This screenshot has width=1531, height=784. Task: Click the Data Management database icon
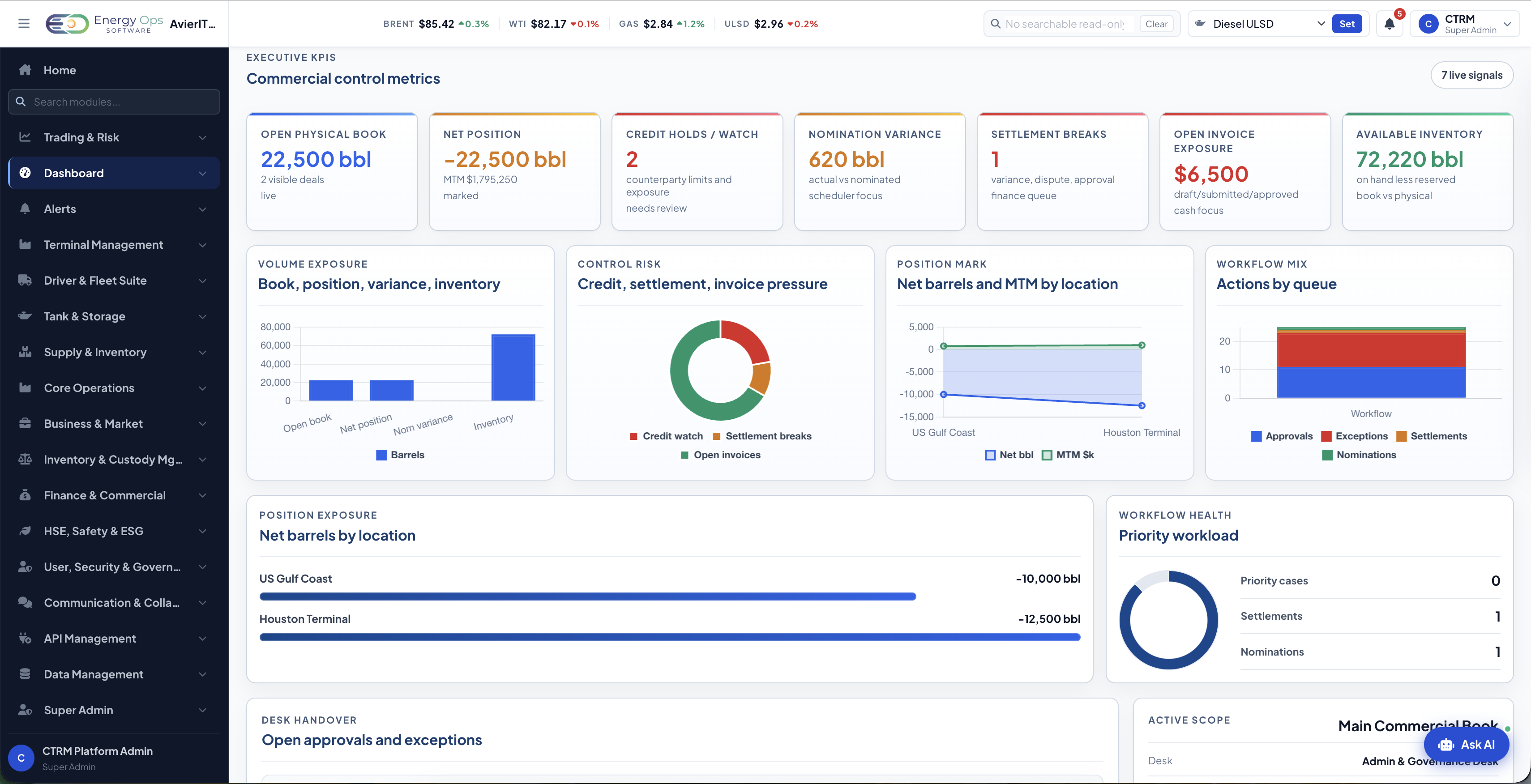point(25,674)
